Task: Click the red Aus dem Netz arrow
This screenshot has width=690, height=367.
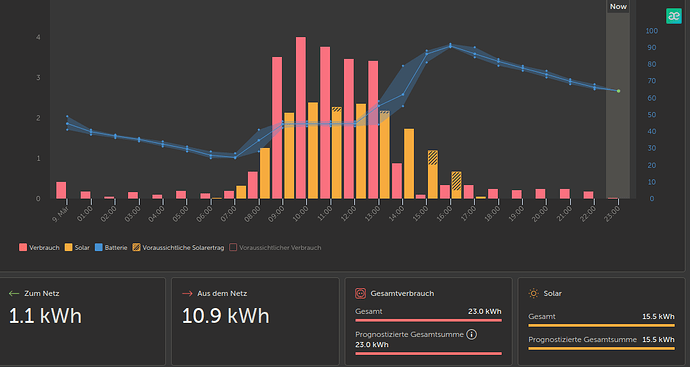Action: [x=187, y=293]
